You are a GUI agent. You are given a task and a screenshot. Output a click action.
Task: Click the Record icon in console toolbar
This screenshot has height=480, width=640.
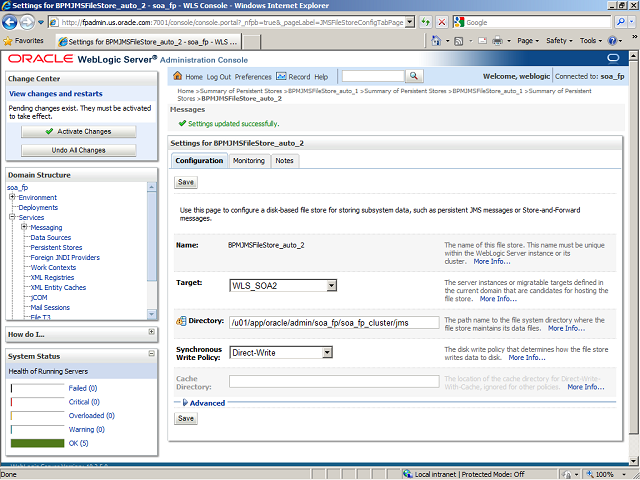(x=281, y=77)
